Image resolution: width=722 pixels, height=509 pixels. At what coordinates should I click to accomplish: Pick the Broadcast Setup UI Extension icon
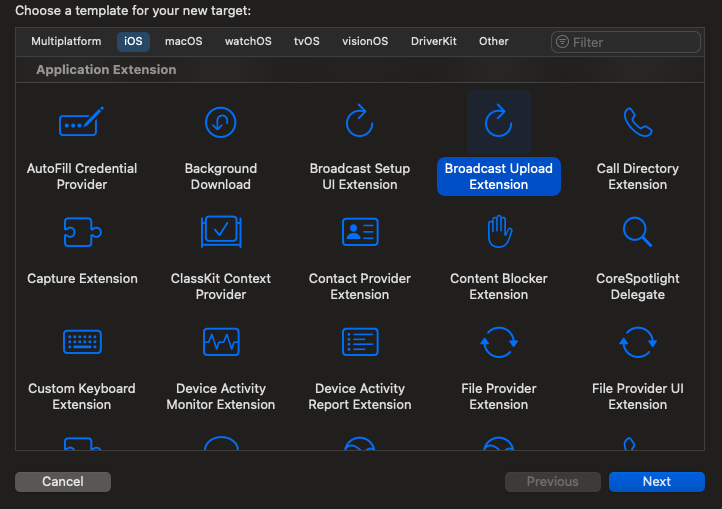pyautogui.click(x=360, y=121)
